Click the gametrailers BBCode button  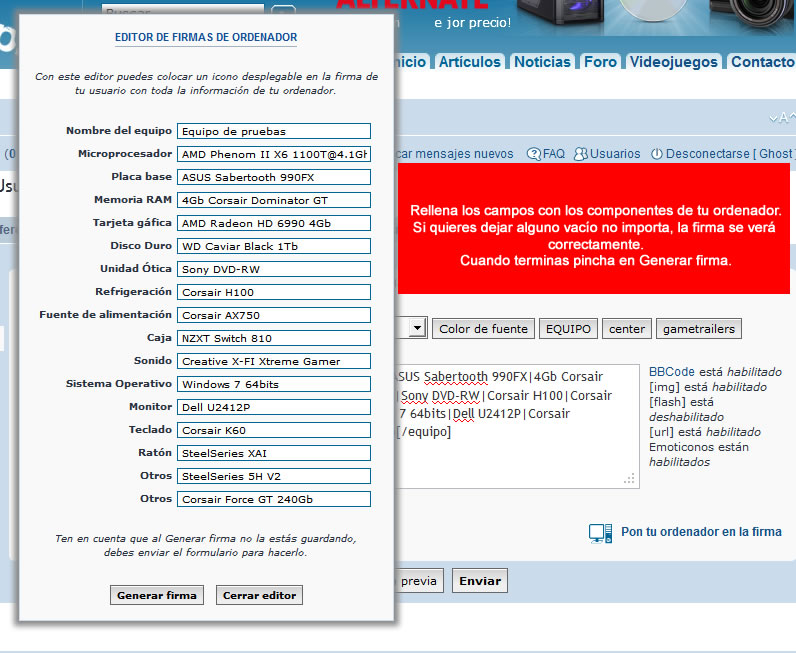(699, 329)
